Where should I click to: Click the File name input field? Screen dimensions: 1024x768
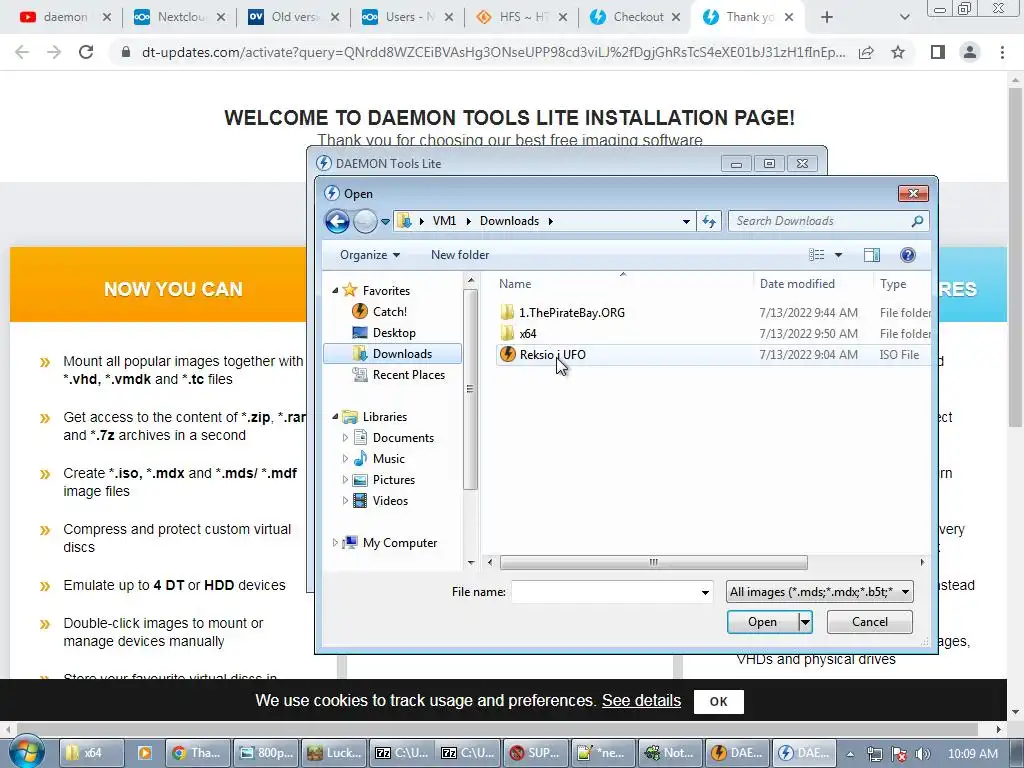(605, 592)
